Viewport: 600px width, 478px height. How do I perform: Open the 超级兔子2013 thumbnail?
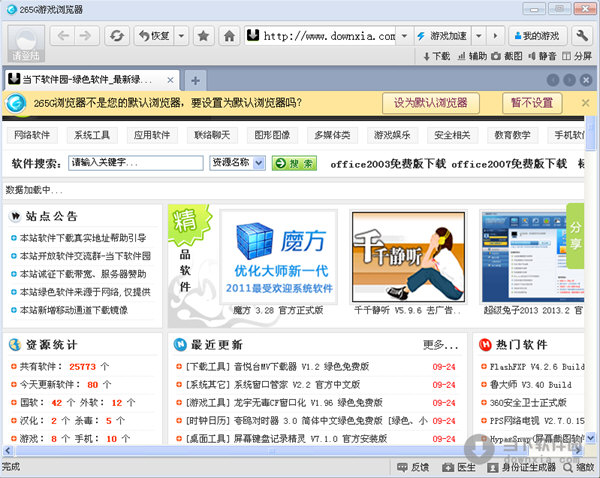point(533,257)
